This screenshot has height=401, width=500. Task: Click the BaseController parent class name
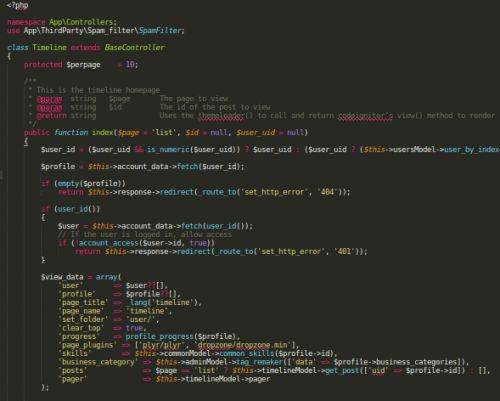click(x=134, y=48)
